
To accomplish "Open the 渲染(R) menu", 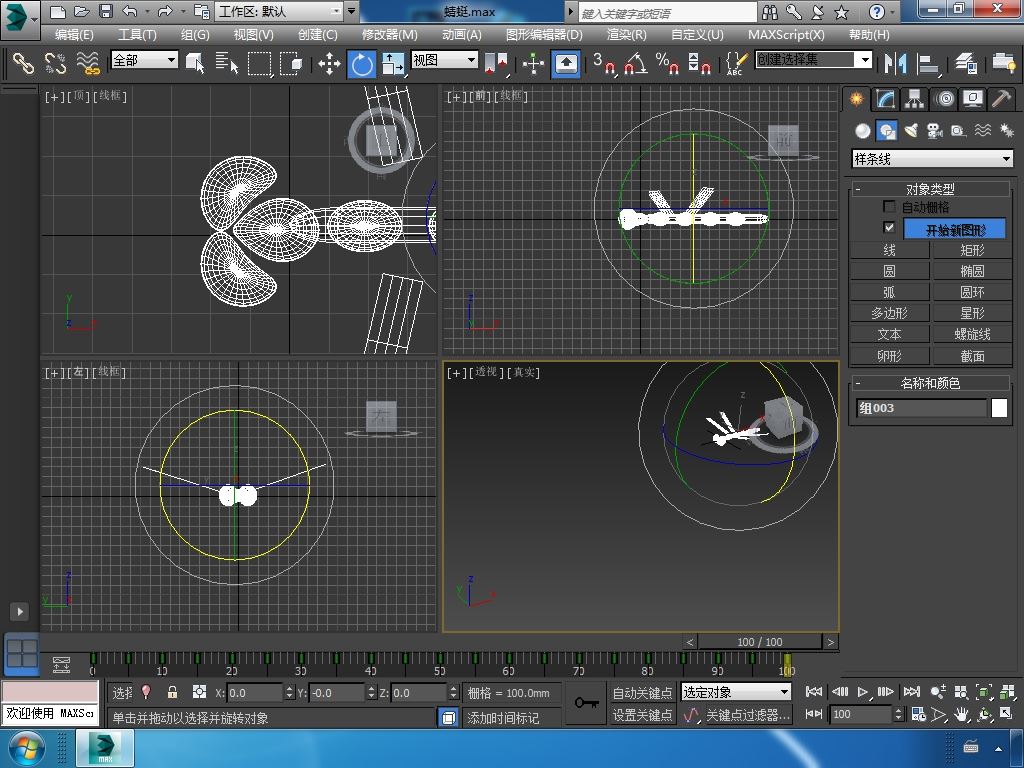I will pos(626,34).
